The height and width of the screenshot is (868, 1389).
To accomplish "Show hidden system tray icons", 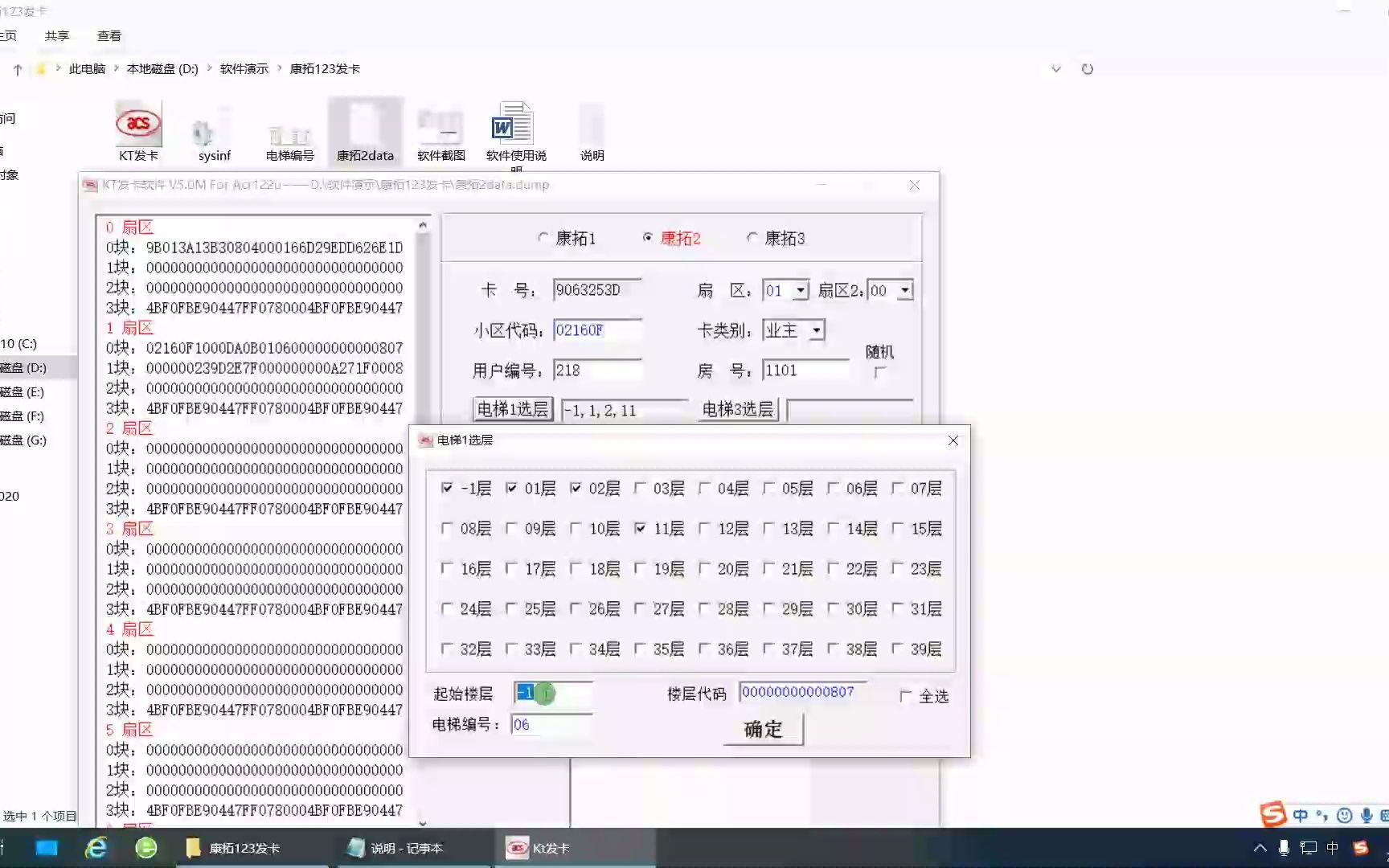I will [1260, 848].
